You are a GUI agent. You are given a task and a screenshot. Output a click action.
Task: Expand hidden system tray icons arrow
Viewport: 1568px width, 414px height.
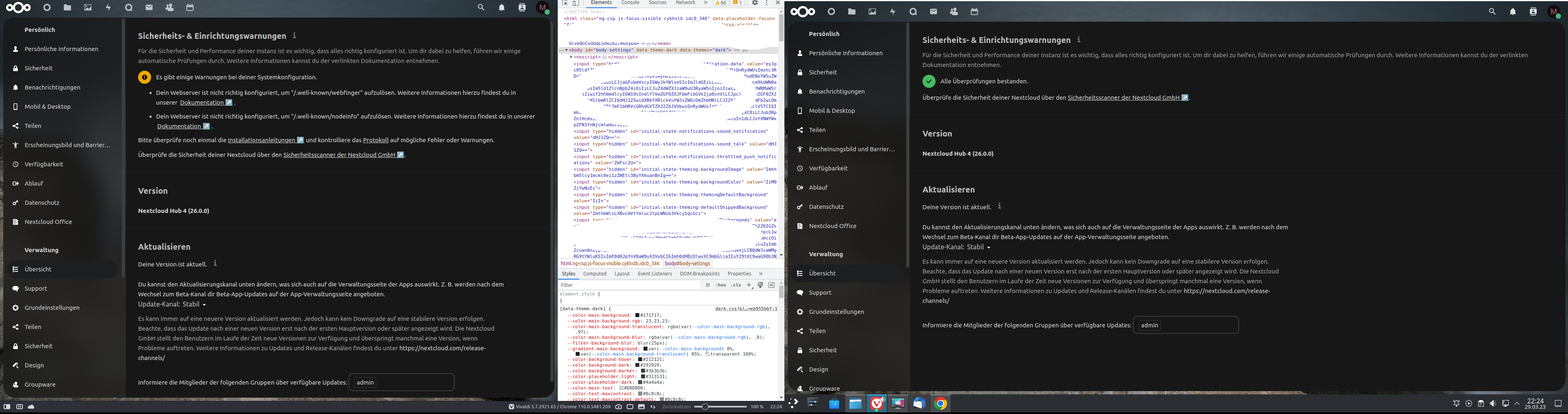pyautogui.click(x=1517, y=403)
